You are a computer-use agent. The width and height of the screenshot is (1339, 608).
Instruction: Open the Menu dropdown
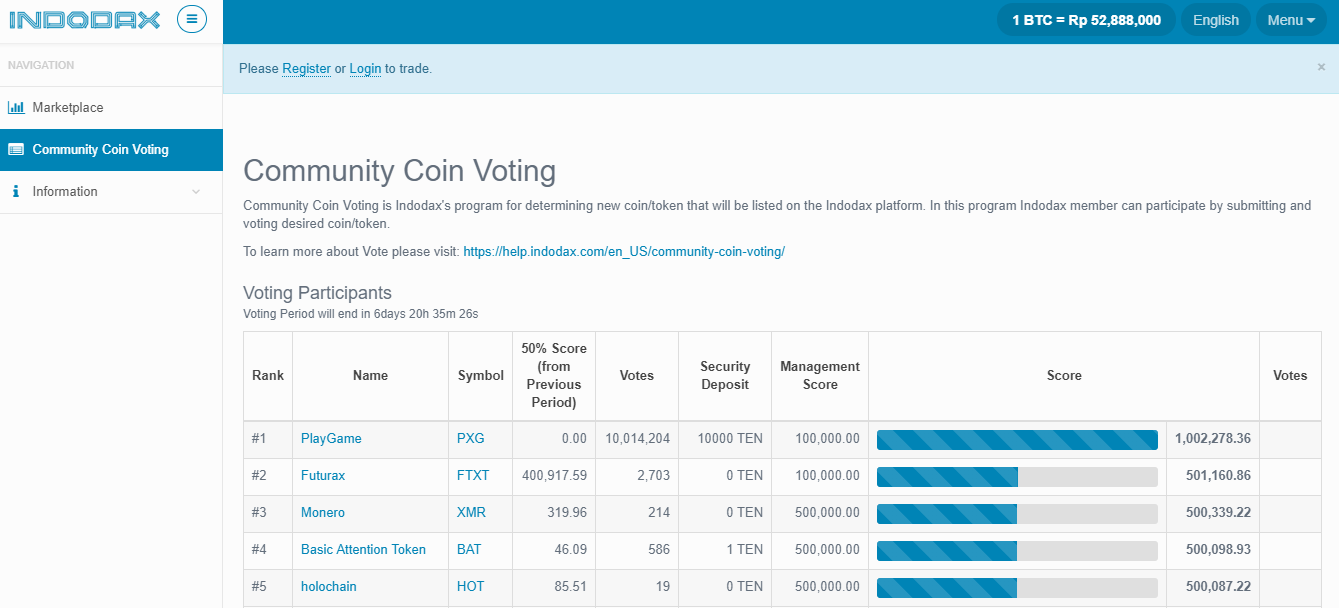click(1290, 20)
